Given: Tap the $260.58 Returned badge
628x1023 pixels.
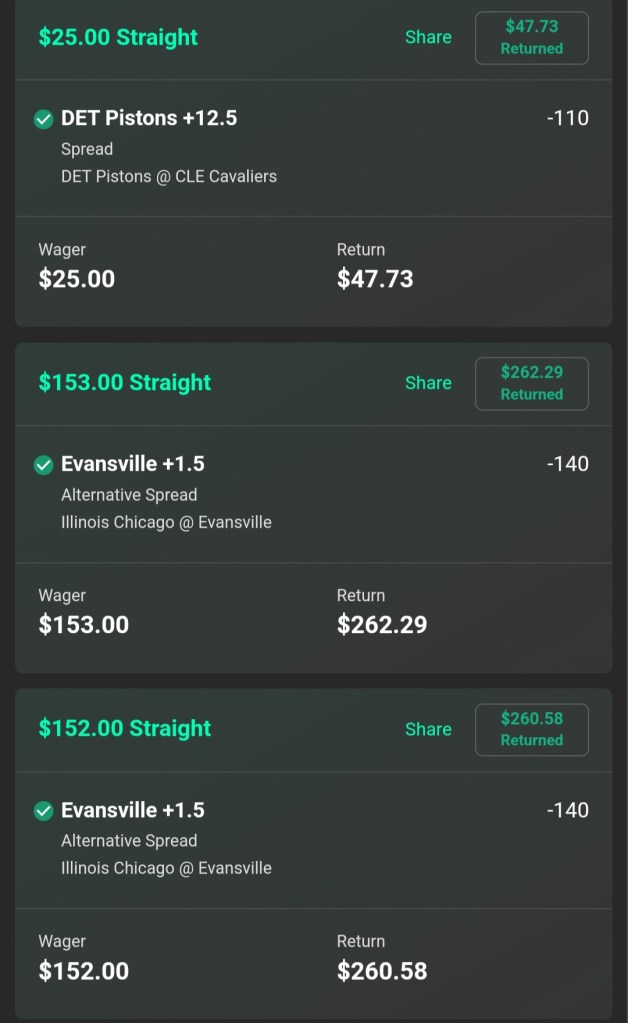Looking at the screenshot, I should [531, 730].
